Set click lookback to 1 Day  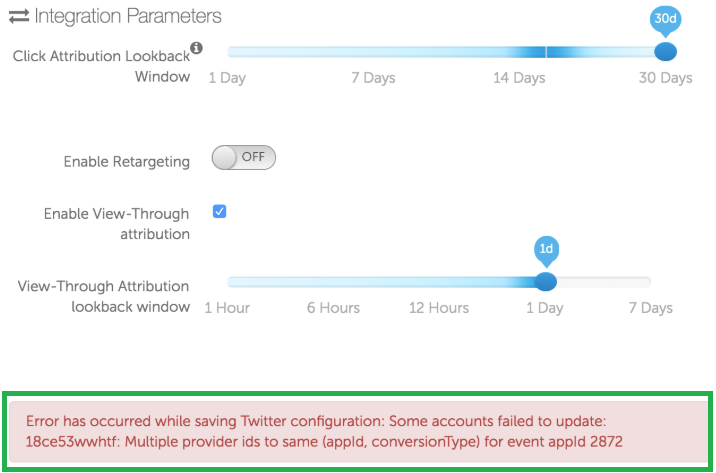pos(229,52)
